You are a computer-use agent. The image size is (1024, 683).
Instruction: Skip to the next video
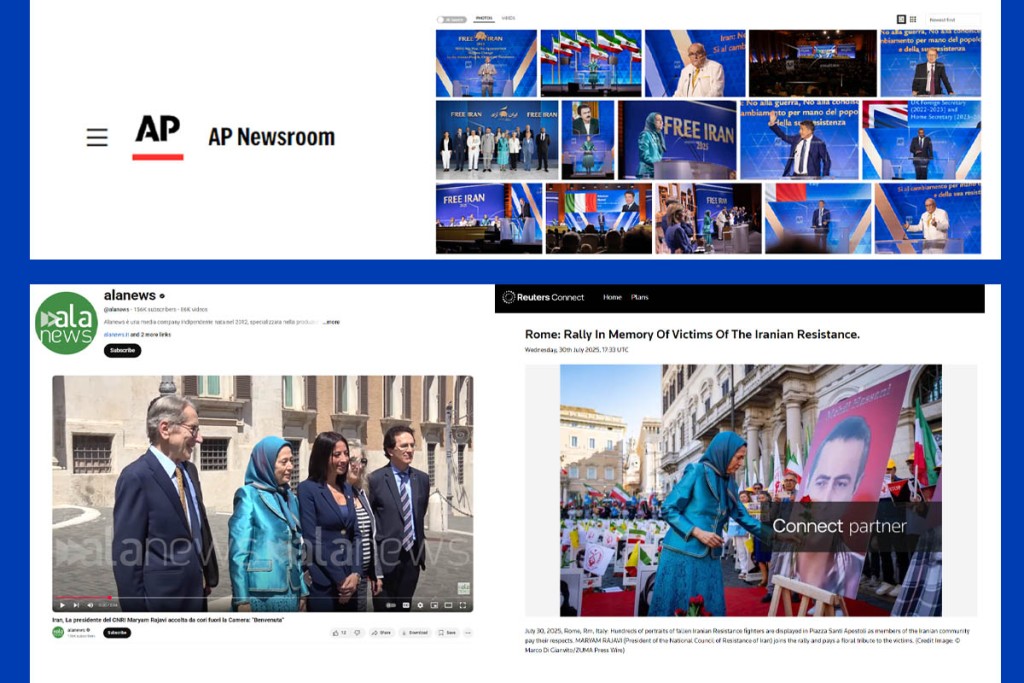[x=76, y=605]
